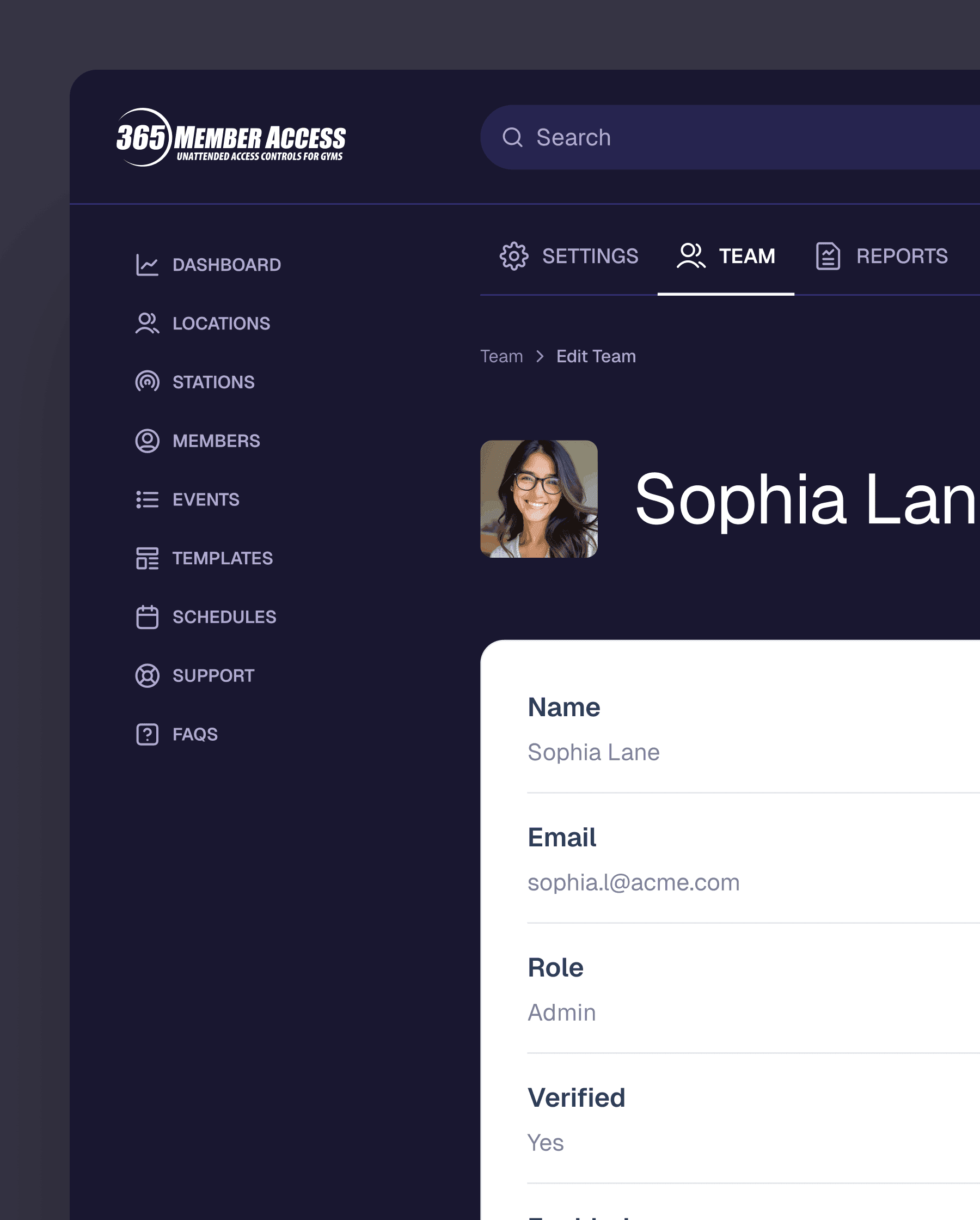Click the Verified 'Yes' value
980x1220 pixels.
tap(546, 1143)
